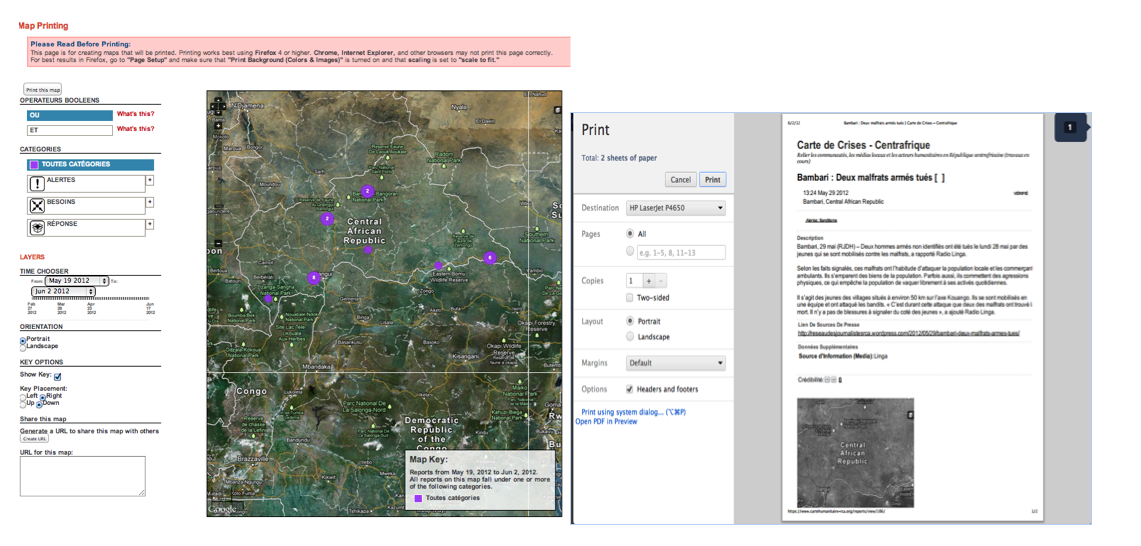The image size is (1141, 546).
Task: Open the Destination printer dropdown
Action: coord(676,208)
